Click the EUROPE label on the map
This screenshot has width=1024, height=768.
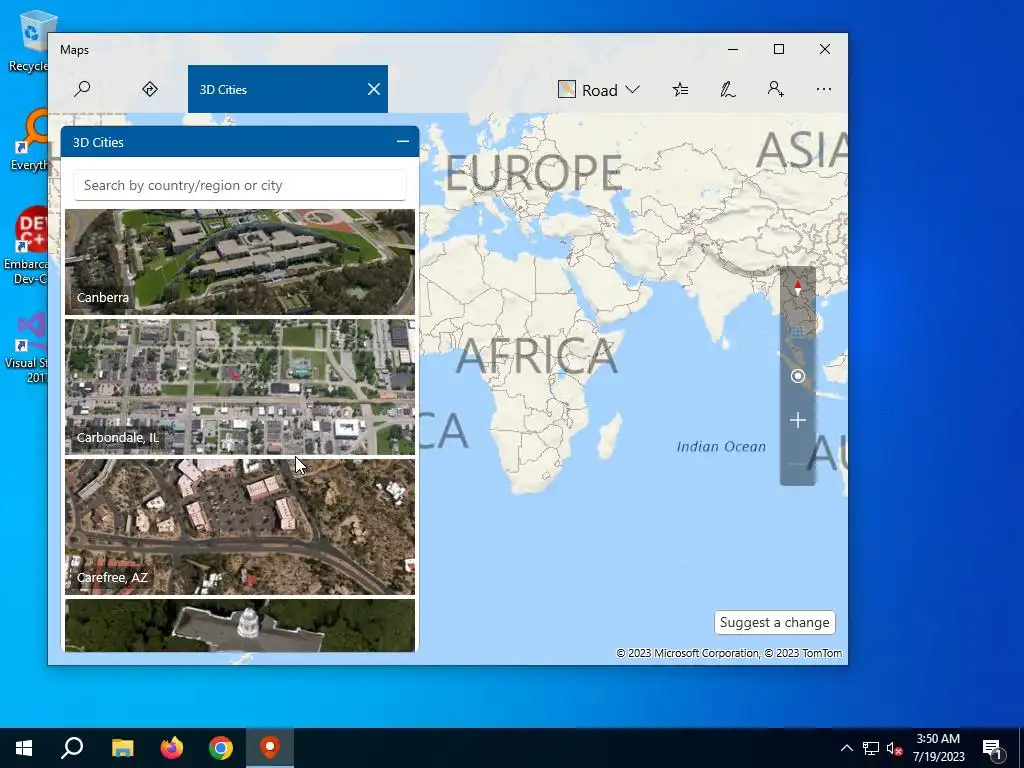click(534, 172)
